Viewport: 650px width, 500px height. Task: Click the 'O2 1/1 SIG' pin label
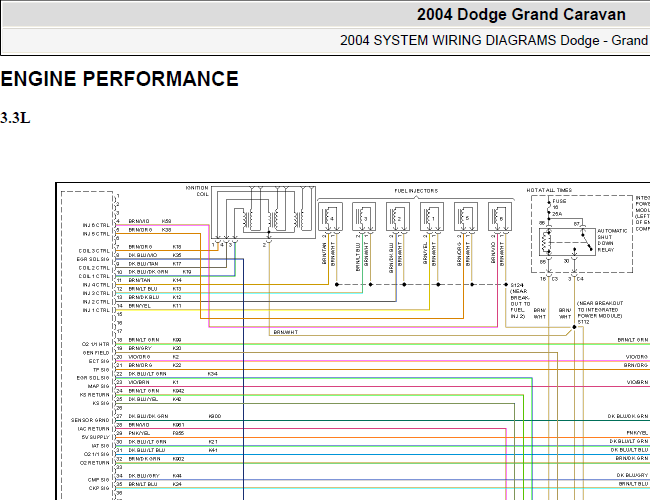[97, 454]
